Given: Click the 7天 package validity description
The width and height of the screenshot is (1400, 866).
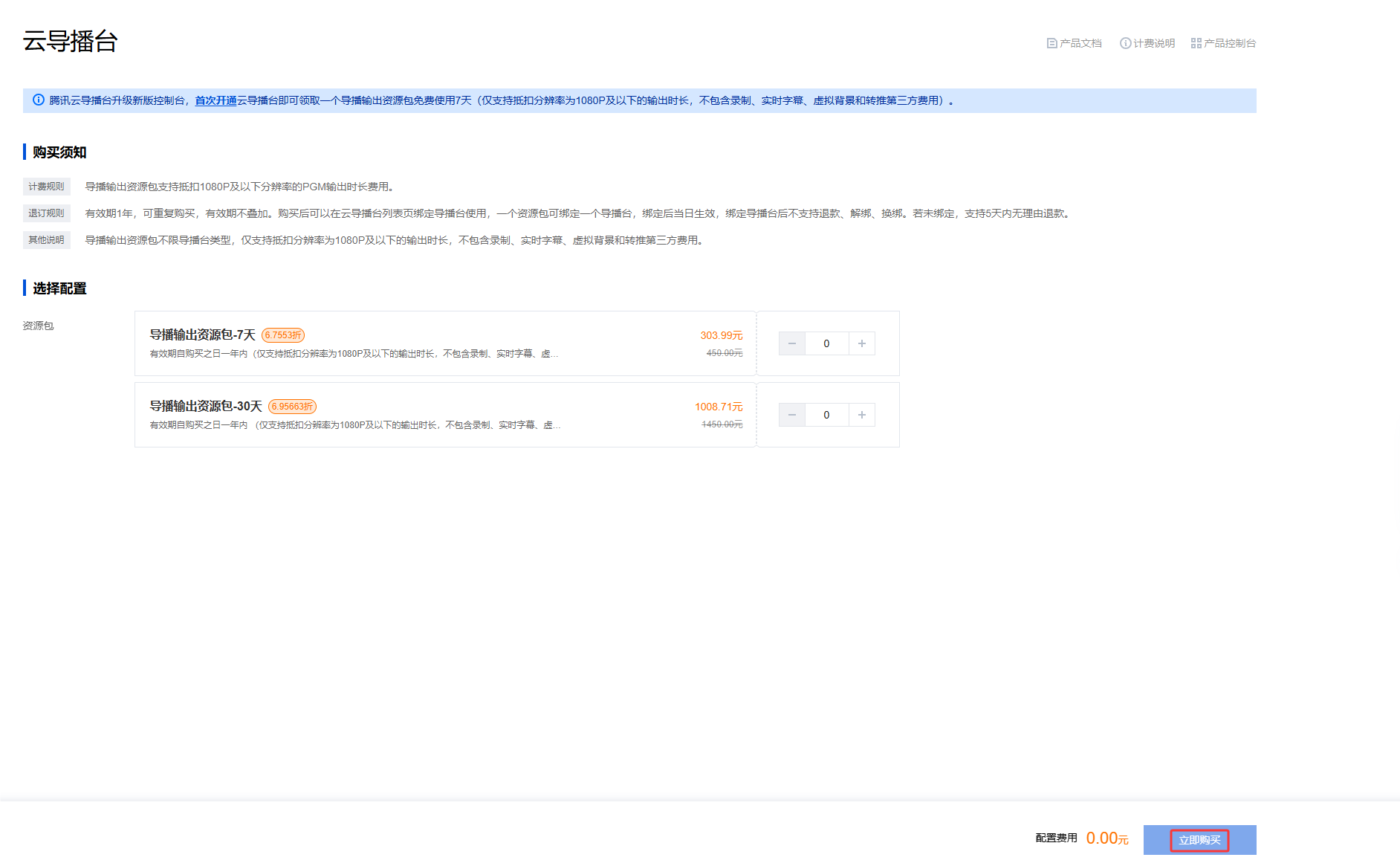Looking at the screenshot, I should (354, 354).
